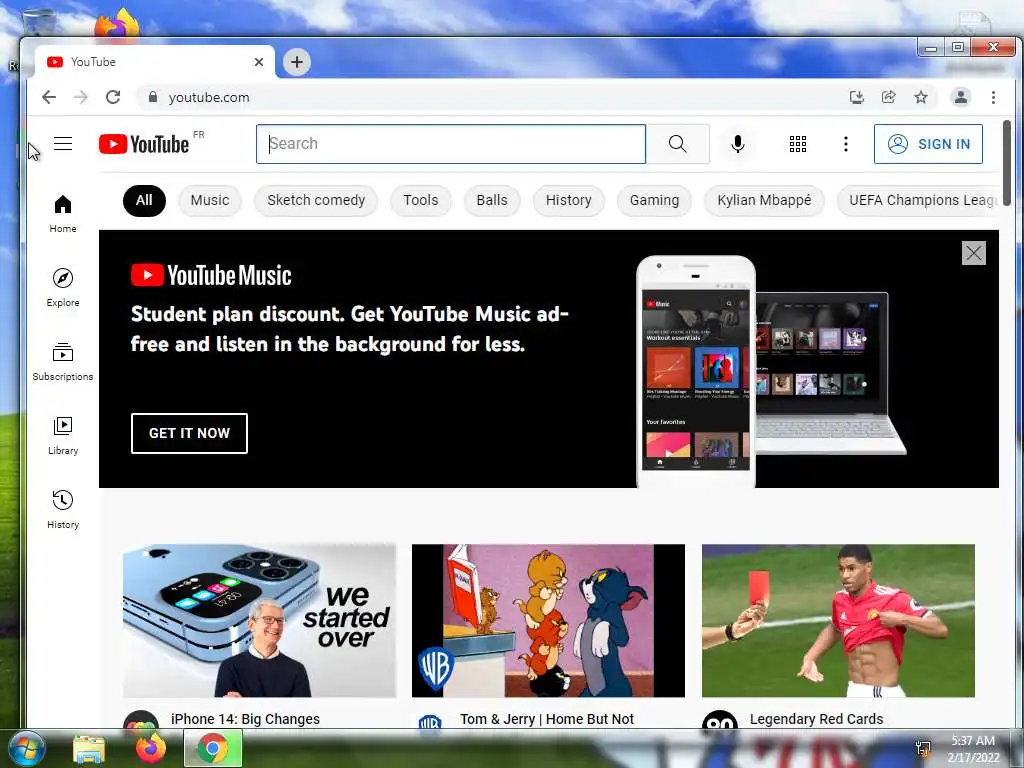Open Windows Explorer from taskbar

click(89, 748)
